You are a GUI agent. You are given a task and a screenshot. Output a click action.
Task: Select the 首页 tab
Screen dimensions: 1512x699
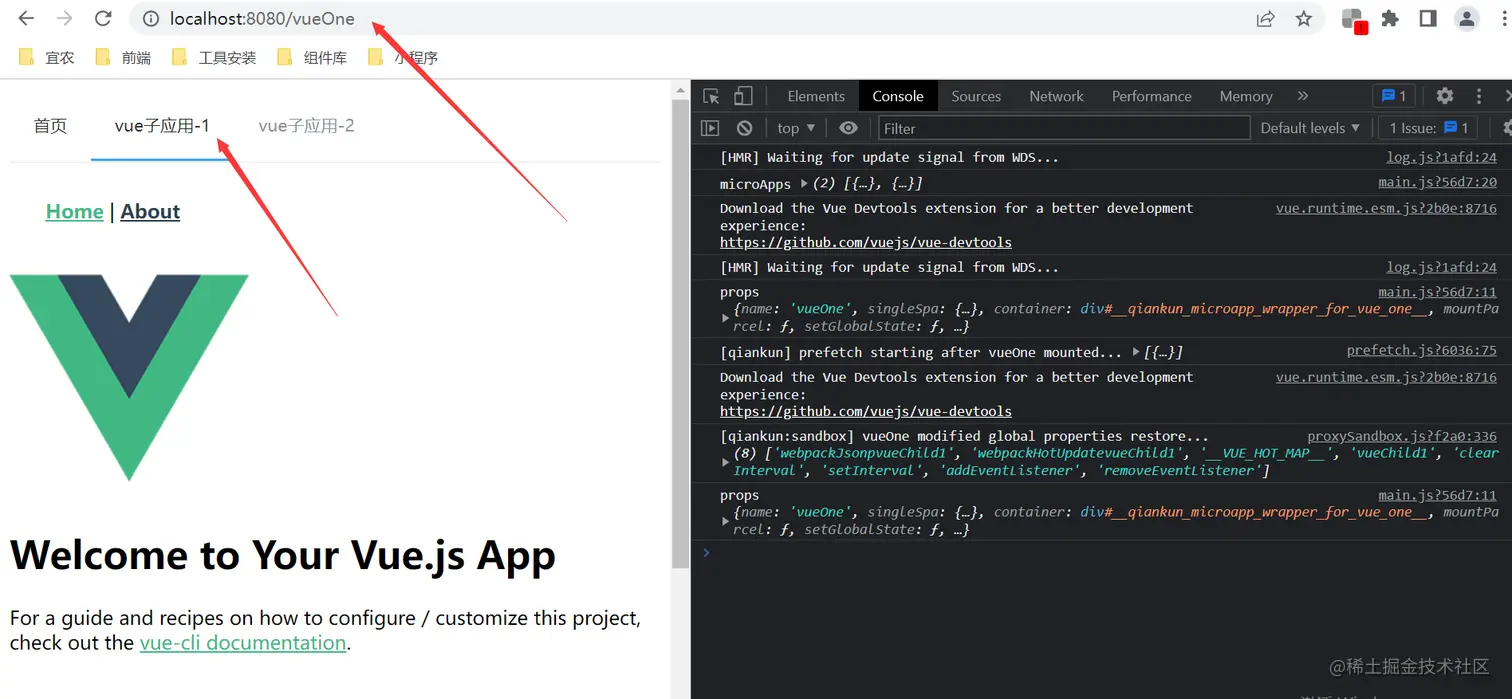[50, 125]
